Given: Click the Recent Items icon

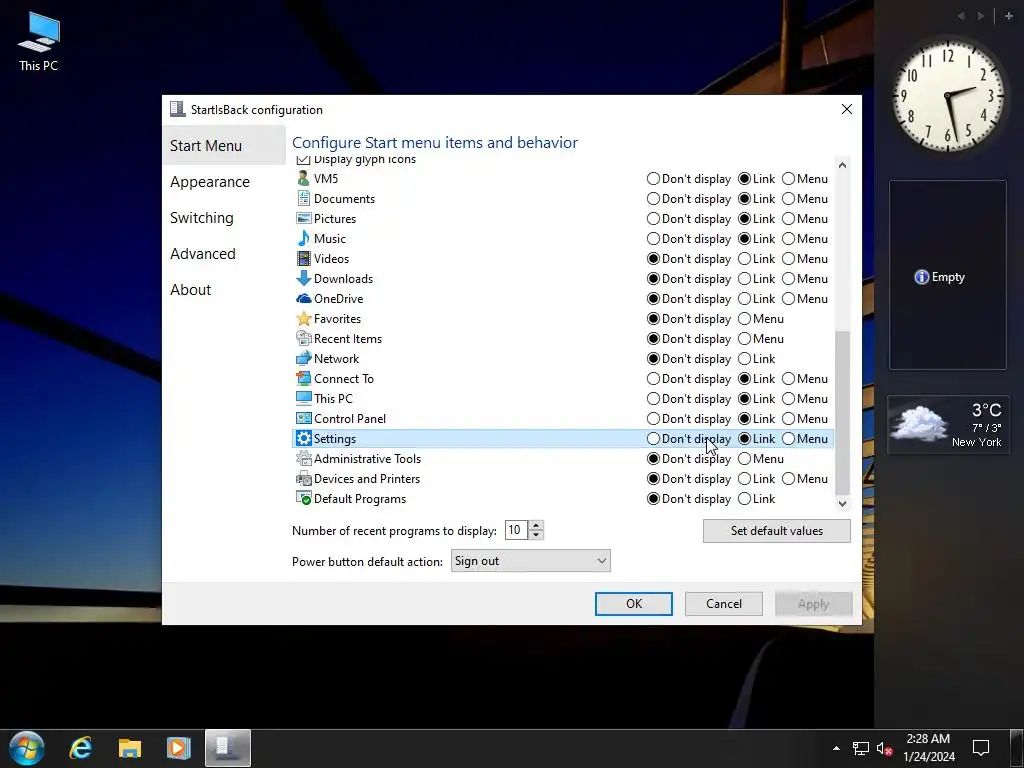Looking at the screenshot, I should [303, 338].
